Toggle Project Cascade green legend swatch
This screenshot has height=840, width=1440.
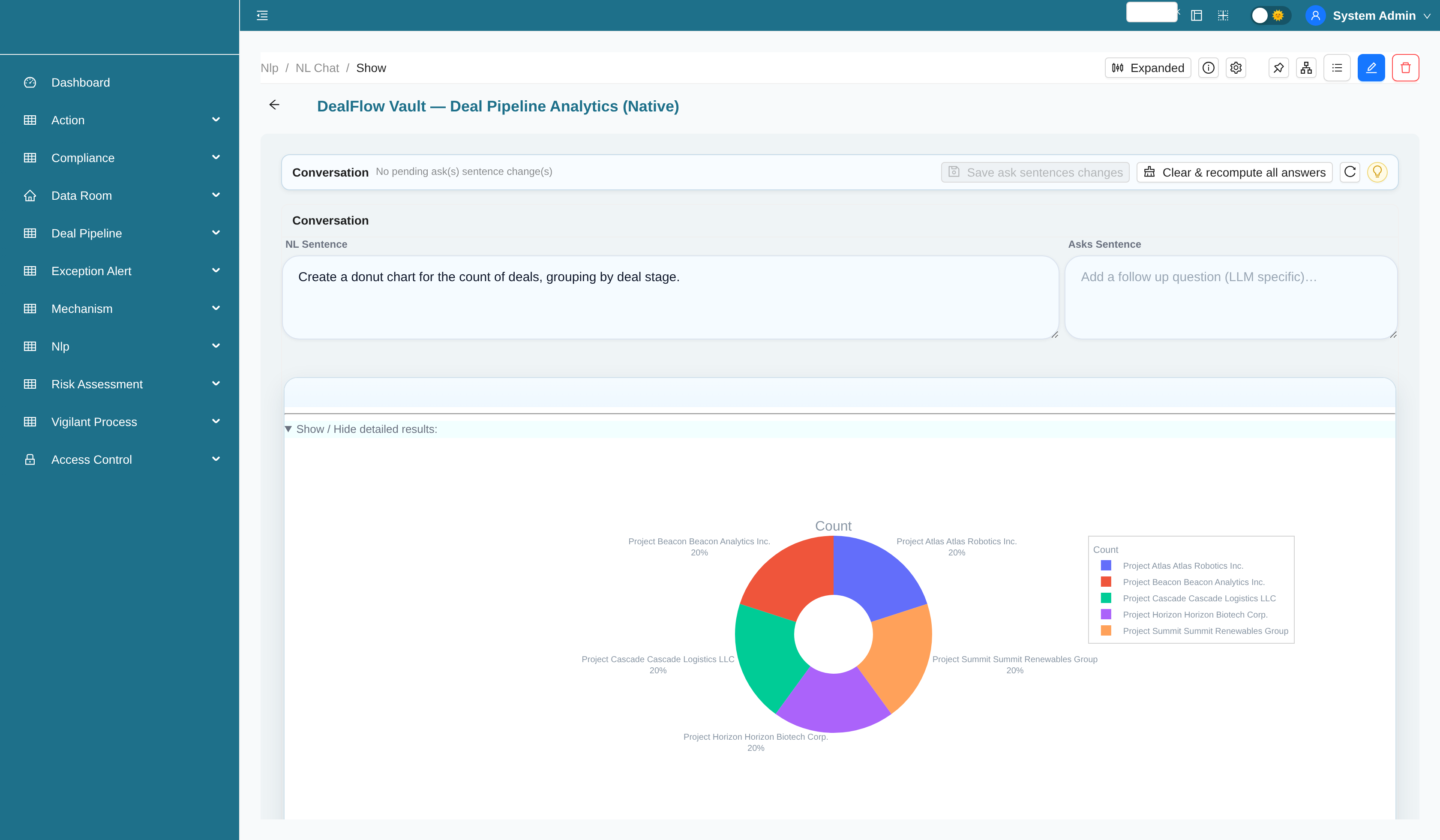(x=1106, y=598)
